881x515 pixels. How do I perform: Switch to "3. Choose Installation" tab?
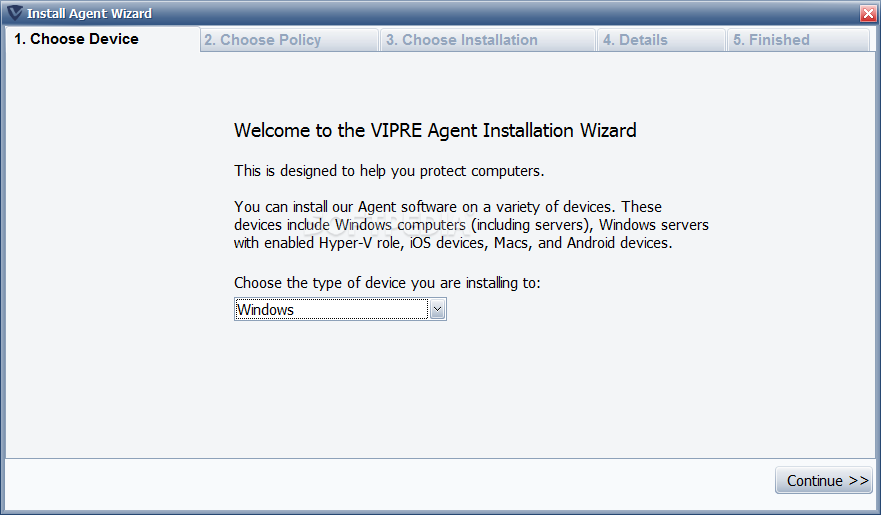tap(462, 40)
